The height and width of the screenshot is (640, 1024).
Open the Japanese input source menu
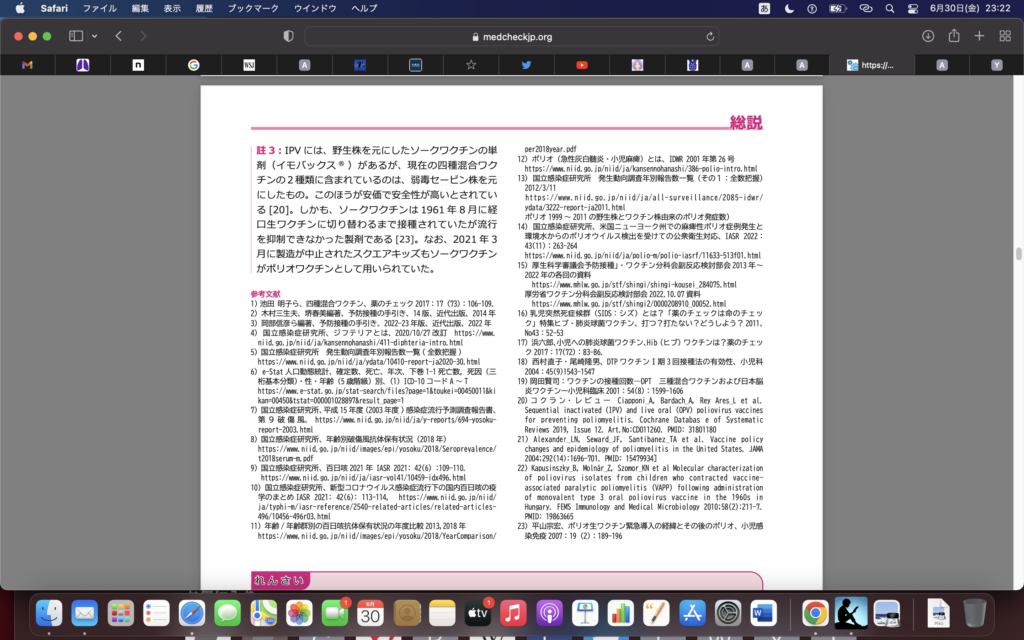coord(765,8)
